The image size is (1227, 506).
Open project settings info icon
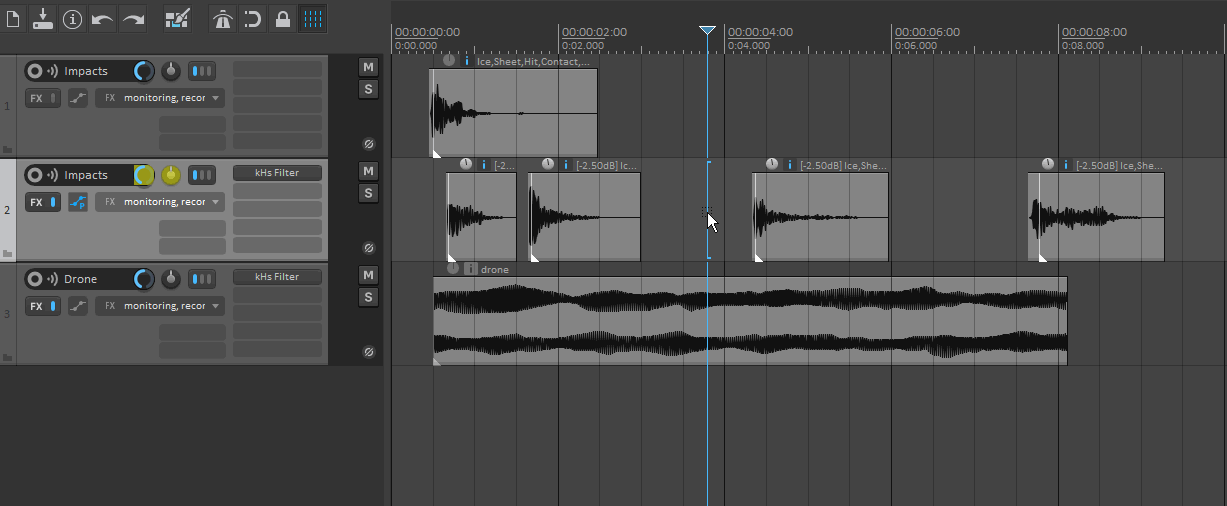click(73, 18)
